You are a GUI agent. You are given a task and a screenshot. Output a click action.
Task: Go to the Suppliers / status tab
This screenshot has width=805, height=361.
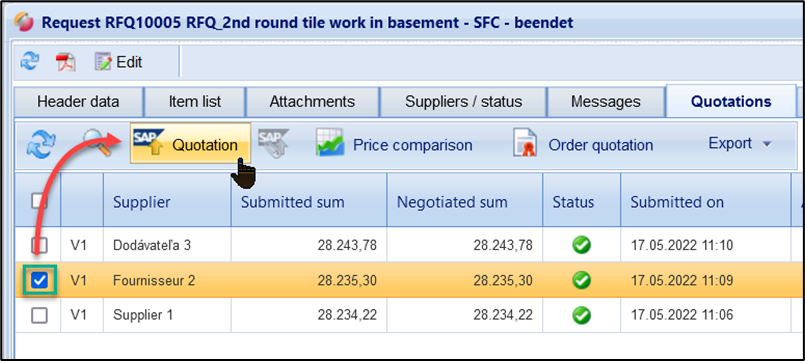click(x=464, y=102)
